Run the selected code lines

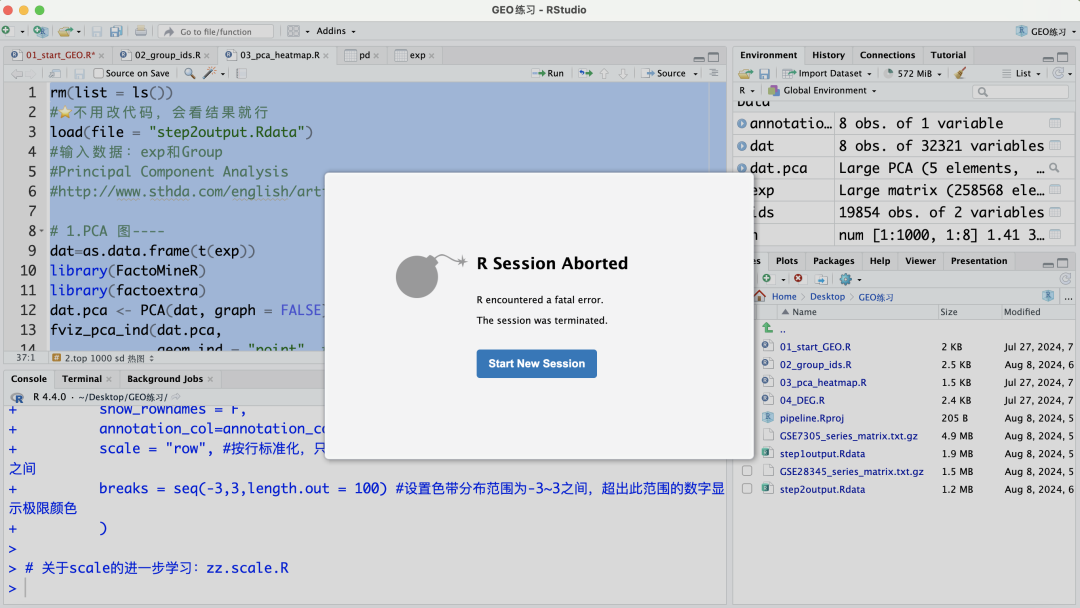tap(548, 73)
